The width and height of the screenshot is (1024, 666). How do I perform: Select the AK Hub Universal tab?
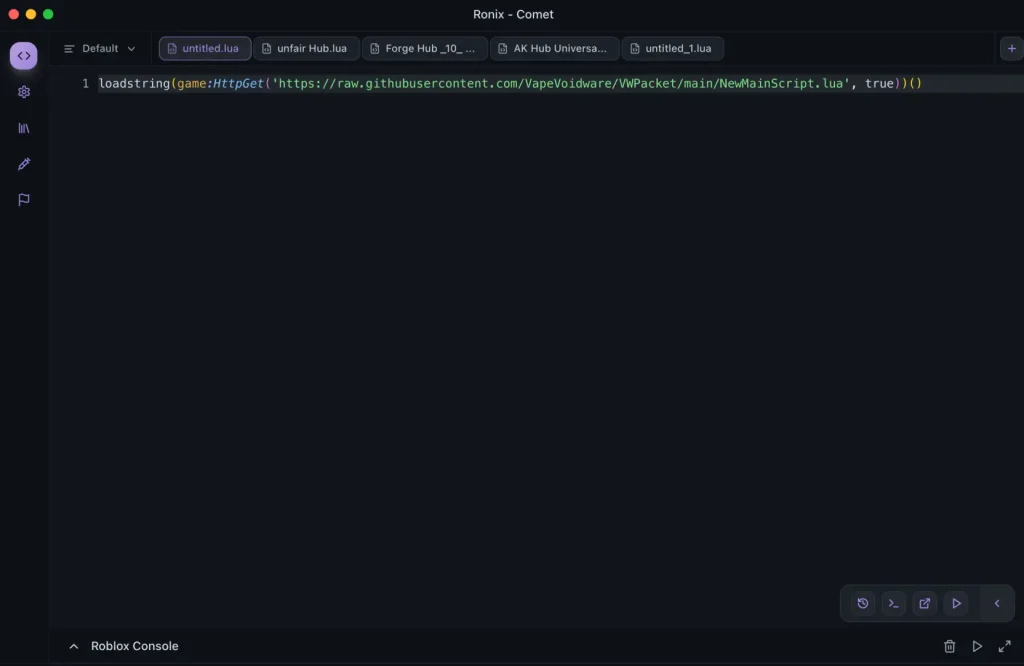[x=556, y=47]
